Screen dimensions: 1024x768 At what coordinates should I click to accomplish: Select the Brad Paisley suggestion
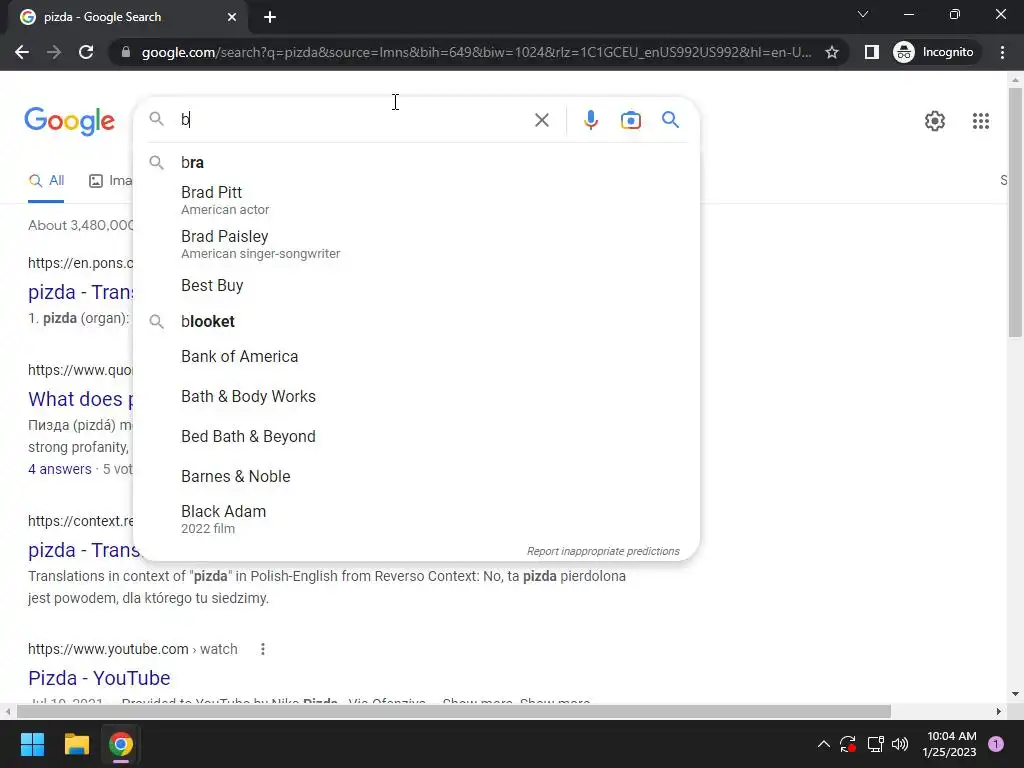pos(416,244)
